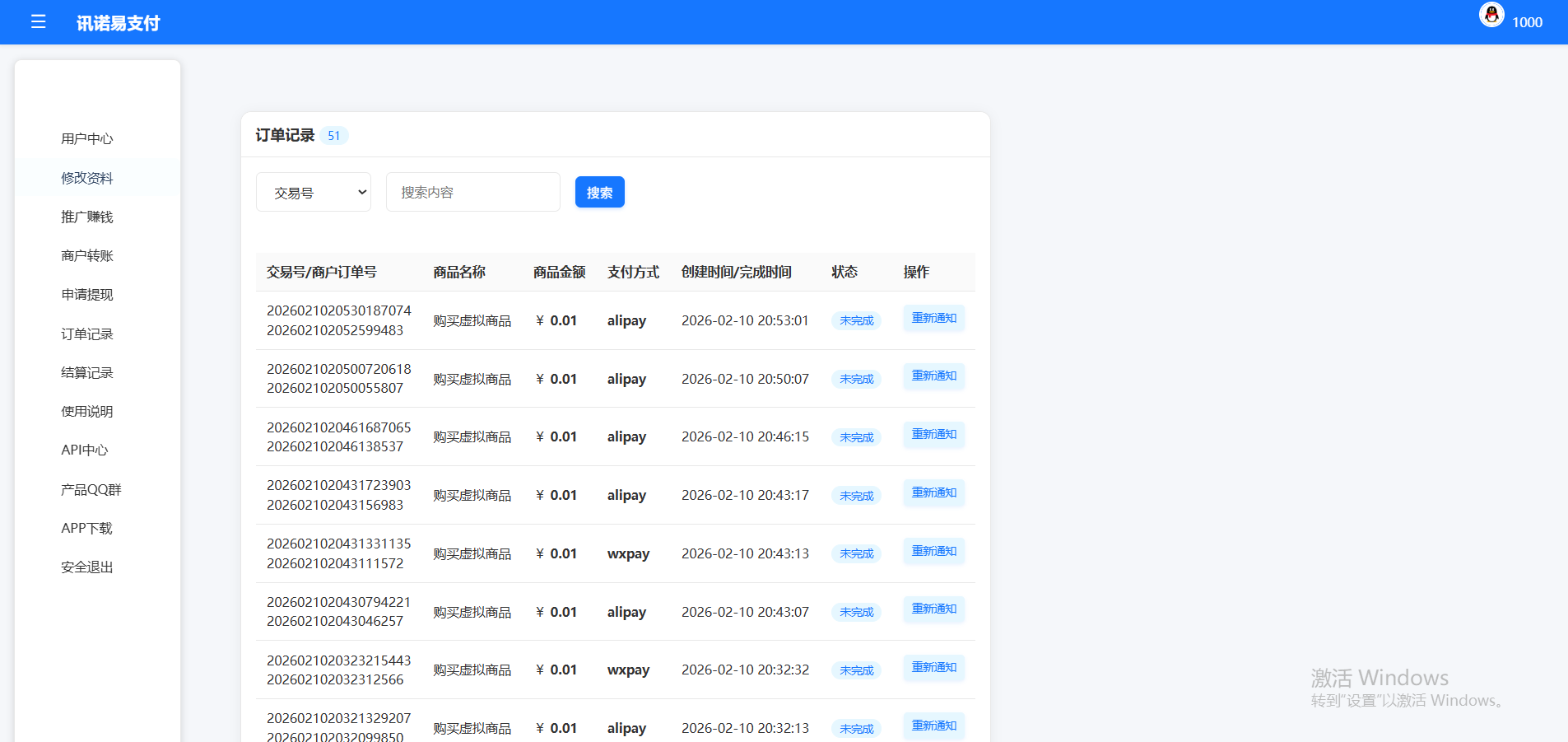This screenshot has height=742, width=1568.
Task: Click 安全退出 to log out
Action: (87, 567)
